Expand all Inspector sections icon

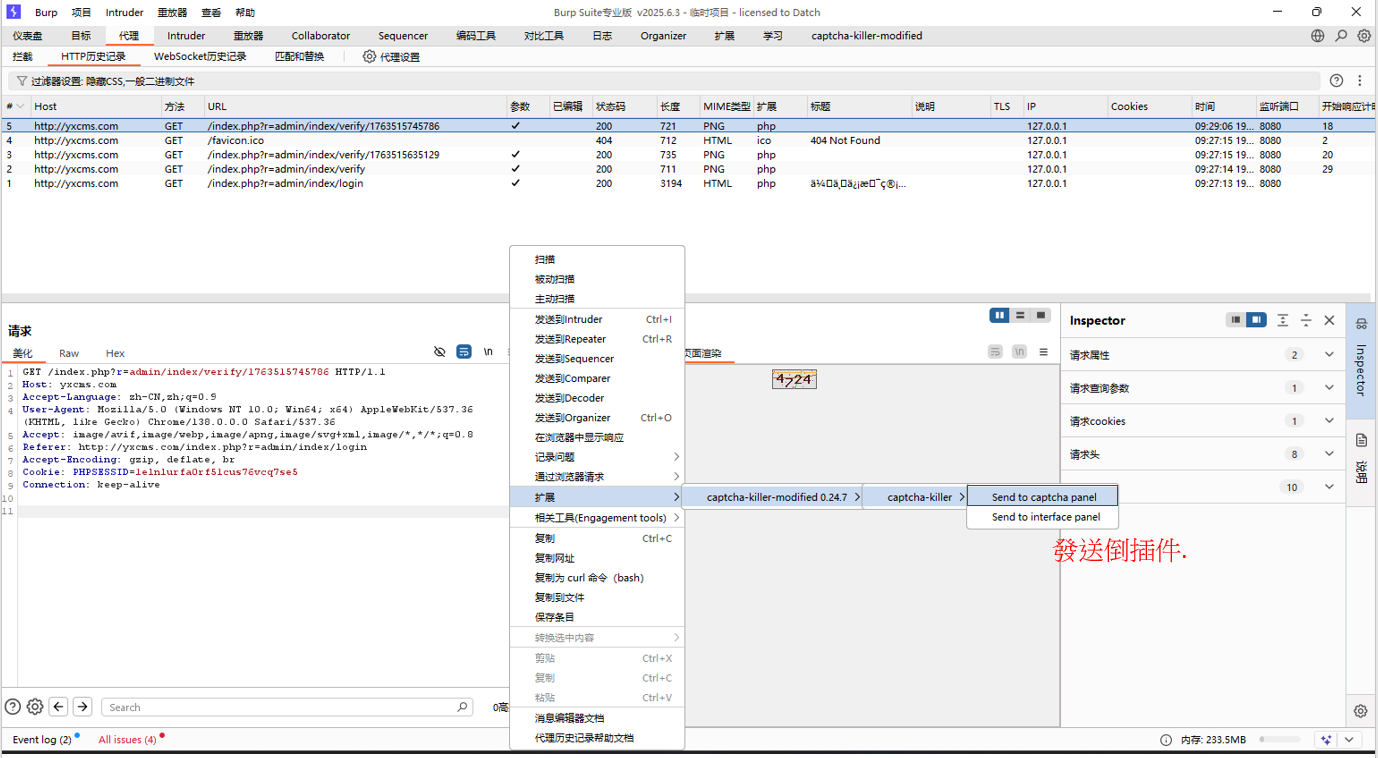(x=1283, y=320)
